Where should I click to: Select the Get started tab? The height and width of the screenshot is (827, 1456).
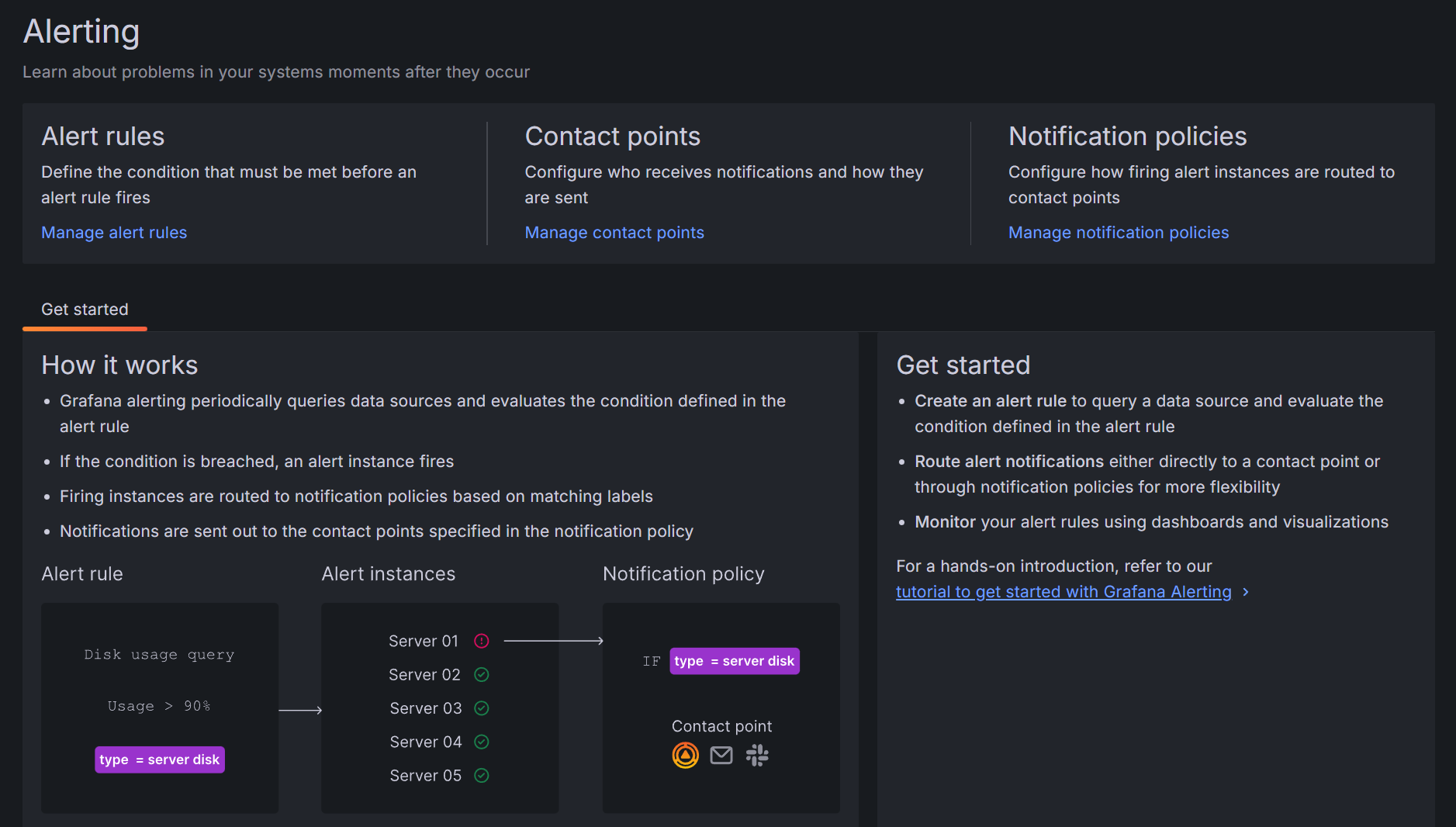pyautogui.click(x=85, y=310)
